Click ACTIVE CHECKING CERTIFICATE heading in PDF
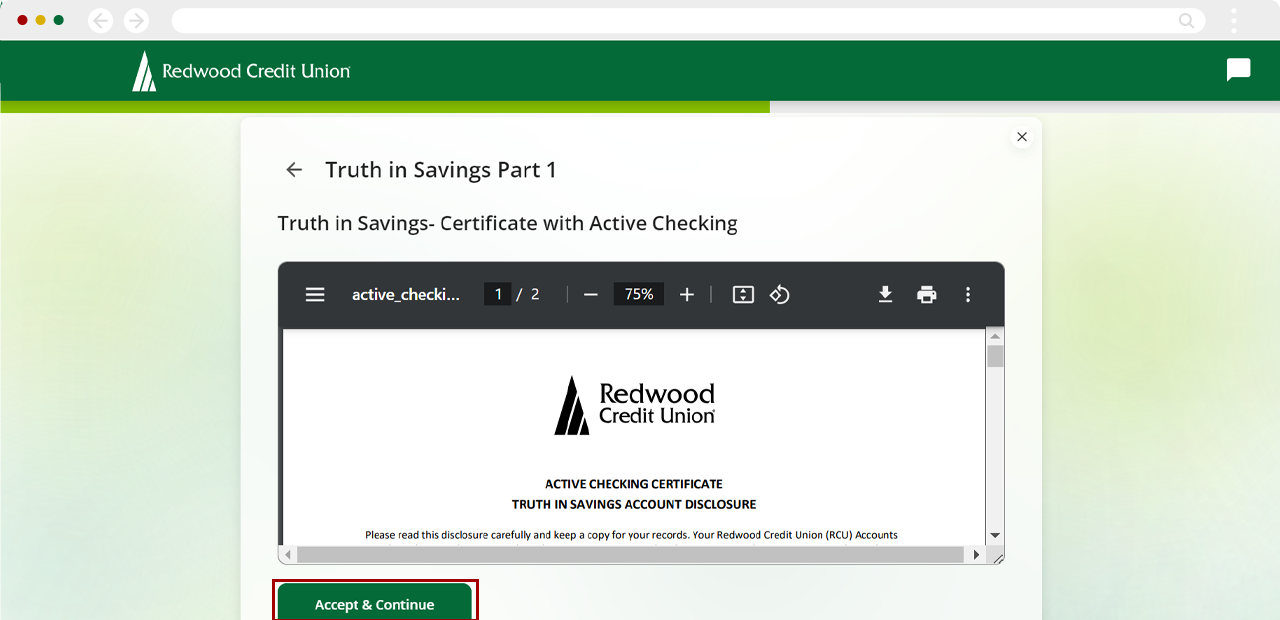Viewport: 1280px width, 620px height. (634, 484)
